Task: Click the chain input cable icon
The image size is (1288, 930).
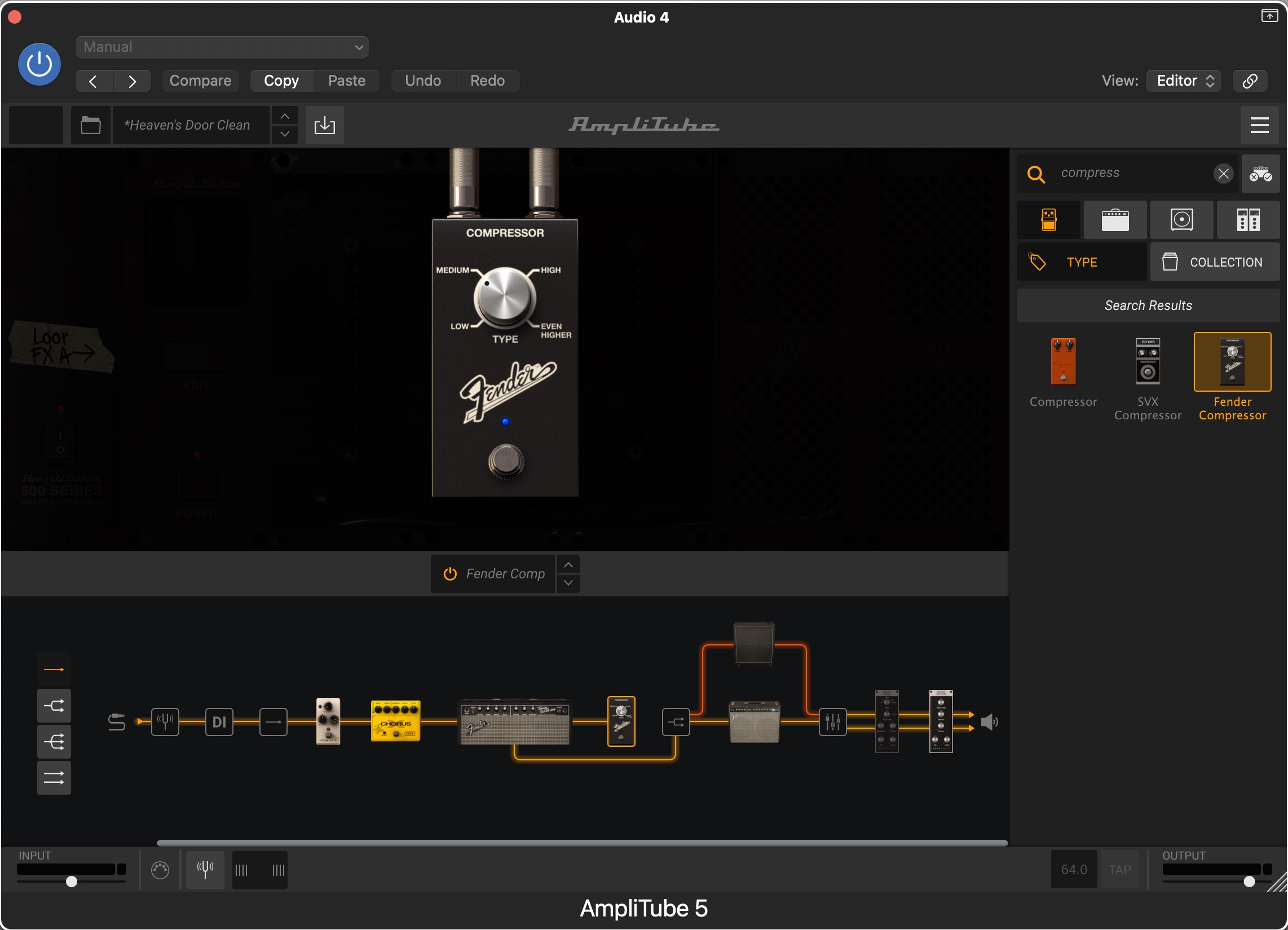Action: pyautogui.click(x=116, y=722)
